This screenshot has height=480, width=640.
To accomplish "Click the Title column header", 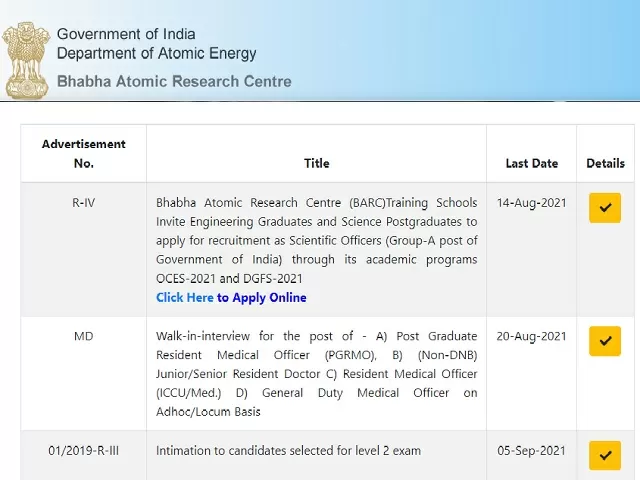I will point(316,153).
